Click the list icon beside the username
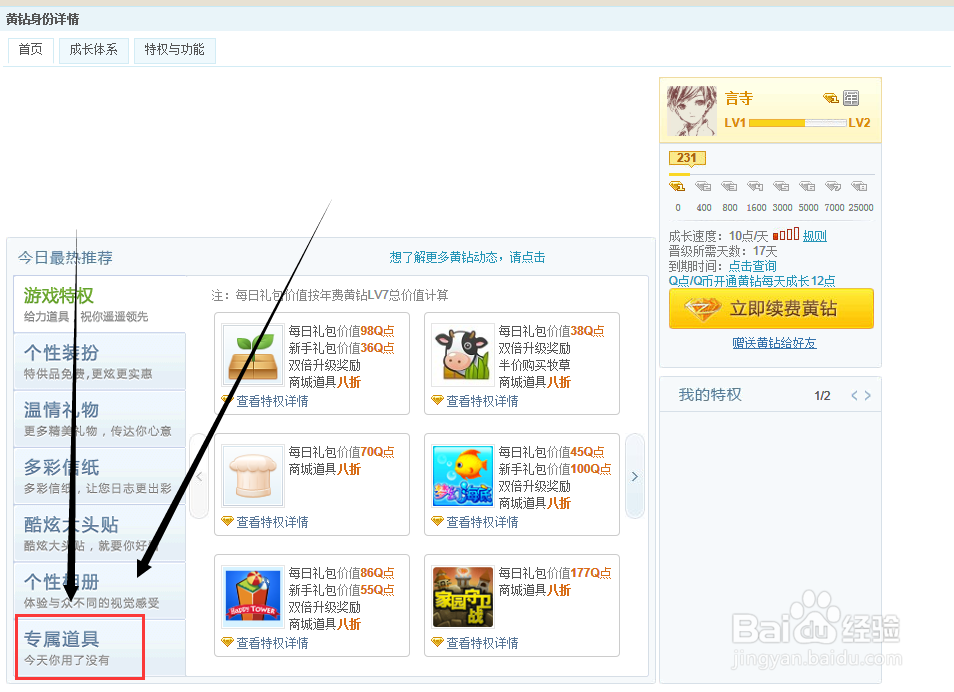The image size is (954, 692). tap(851, 98)
